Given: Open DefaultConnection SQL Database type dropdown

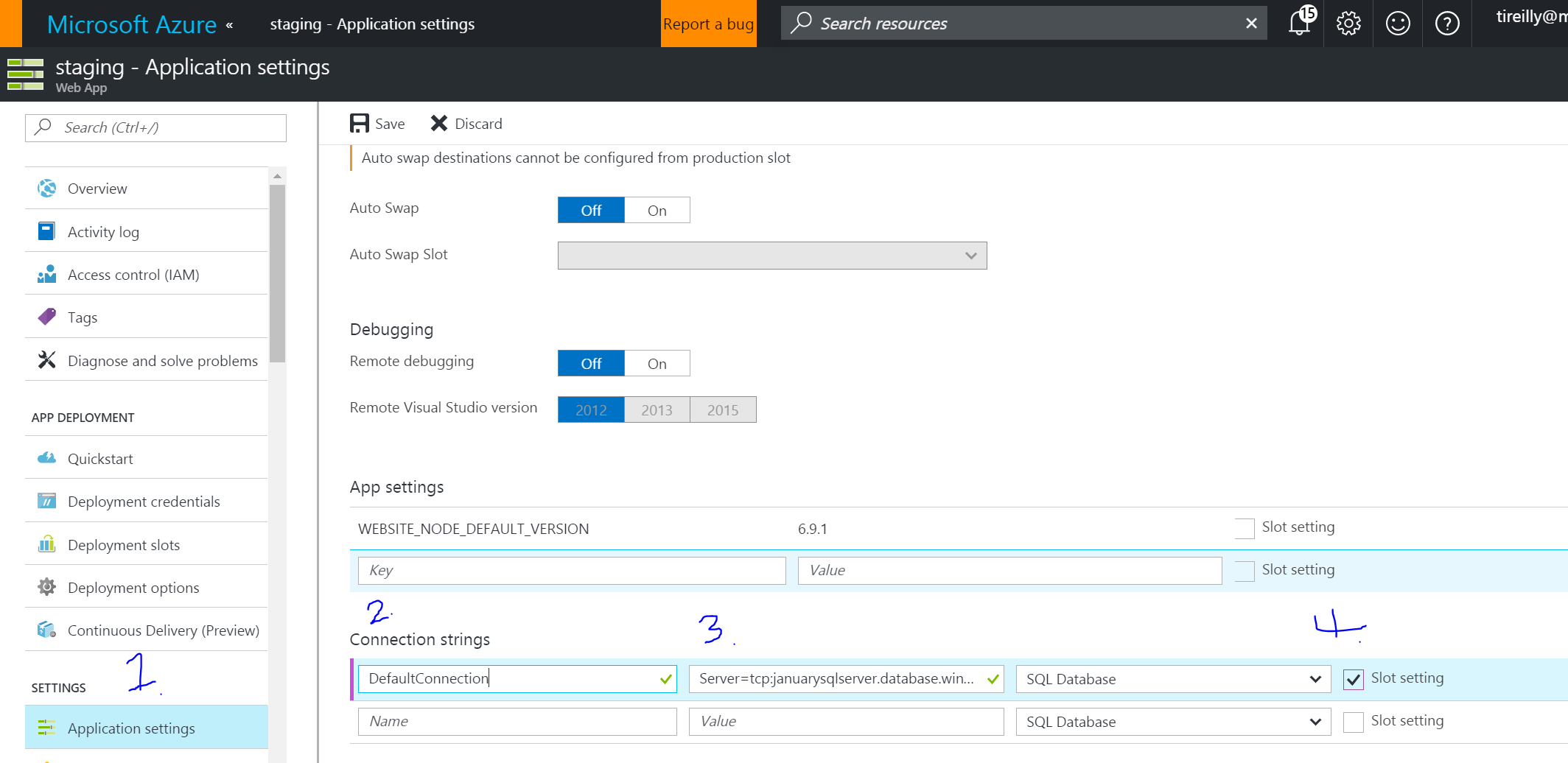Looking at the screenshot, I should tap(1173, 679).
